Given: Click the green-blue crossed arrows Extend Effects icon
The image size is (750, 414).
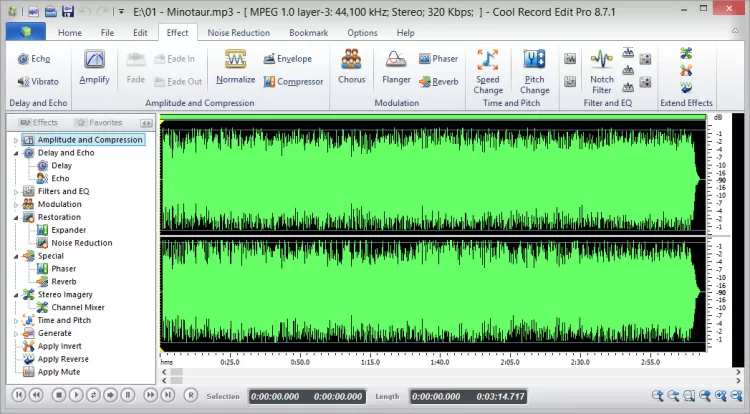Looking at the screenshot, I should (686, 53).
